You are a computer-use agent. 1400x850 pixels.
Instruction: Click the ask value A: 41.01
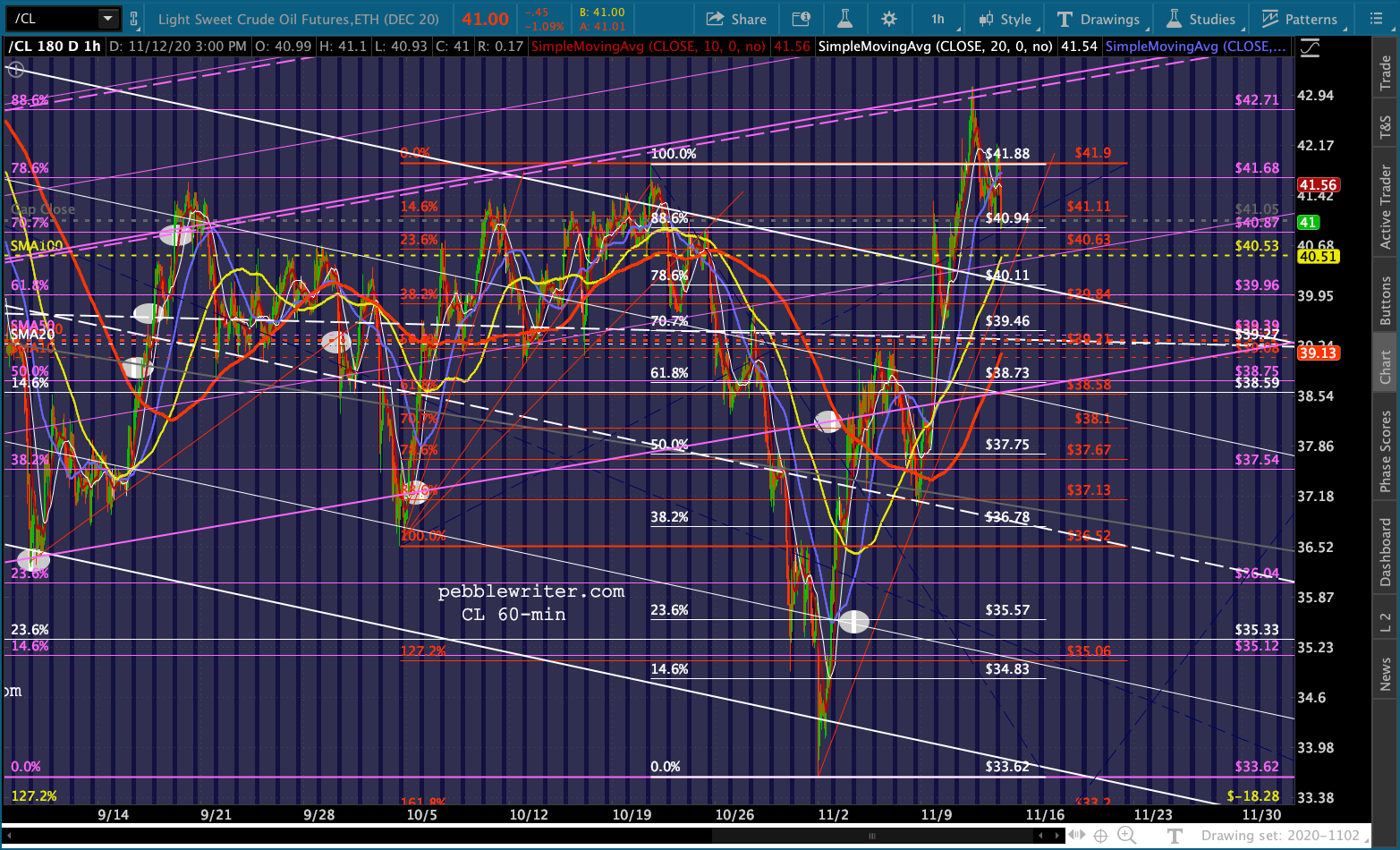click(602, 26)
